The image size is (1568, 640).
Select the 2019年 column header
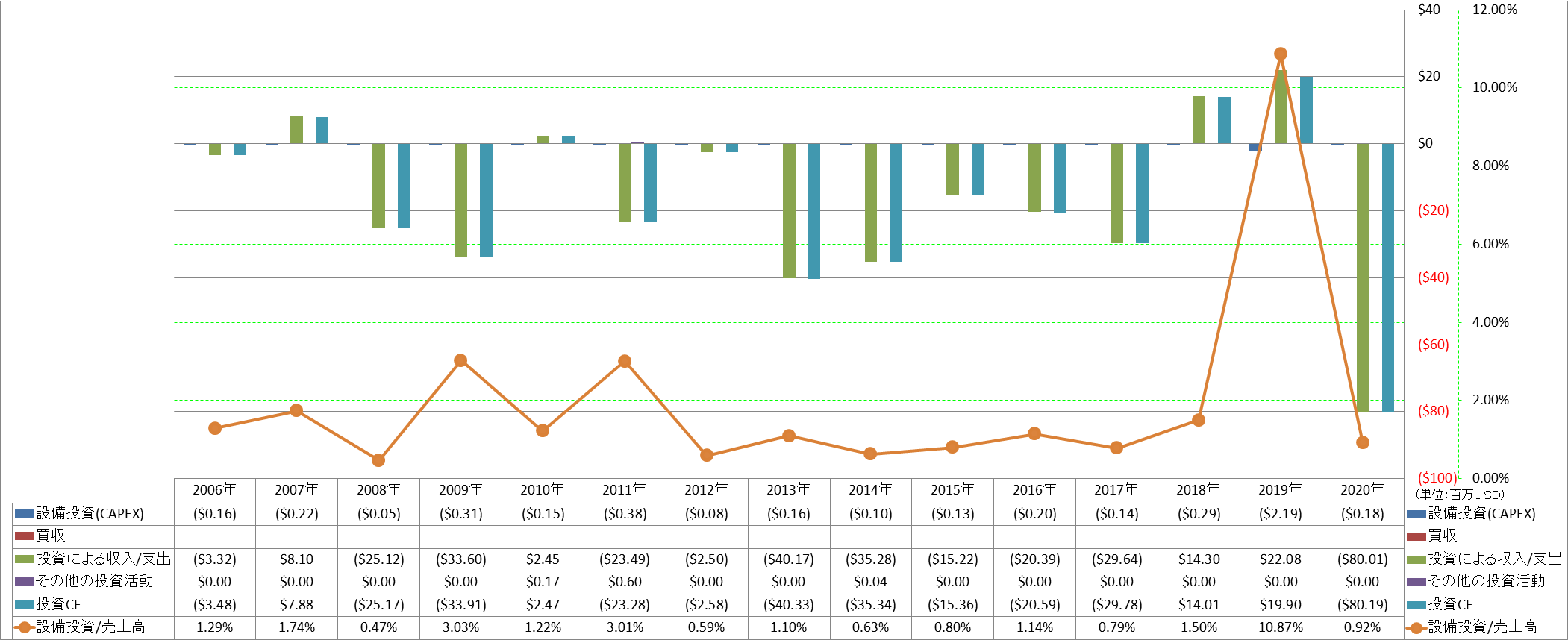1281,490
